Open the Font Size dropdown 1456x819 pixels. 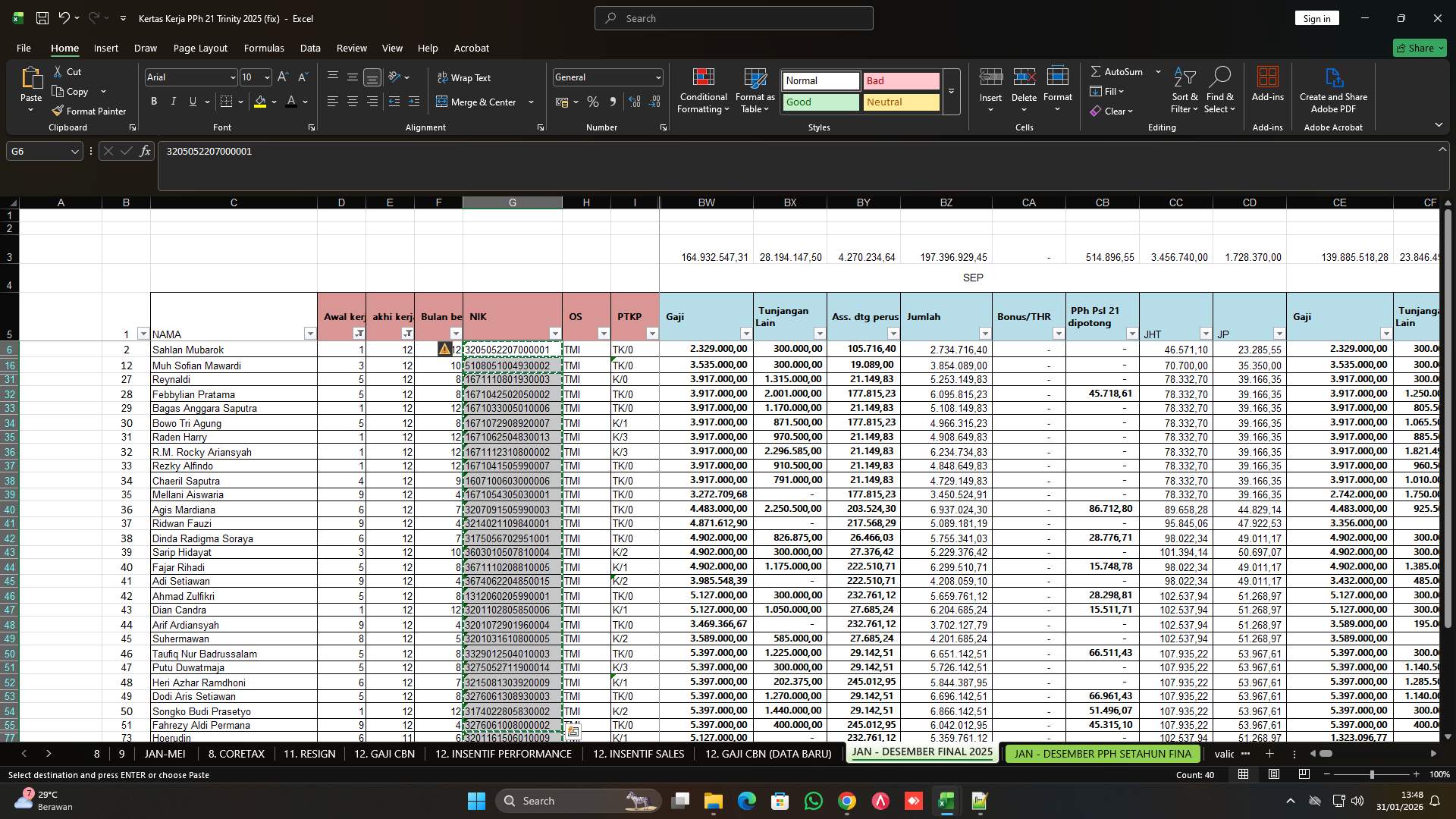pyautogui.click(x=267, y=77)
